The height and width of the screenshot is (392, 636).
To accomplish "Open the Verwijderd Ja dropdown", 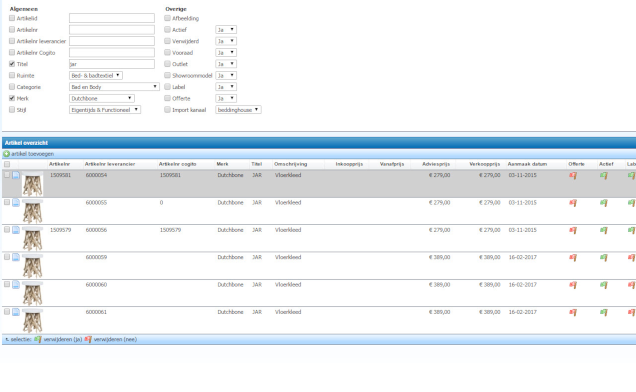I will click(x=226, y=41).
